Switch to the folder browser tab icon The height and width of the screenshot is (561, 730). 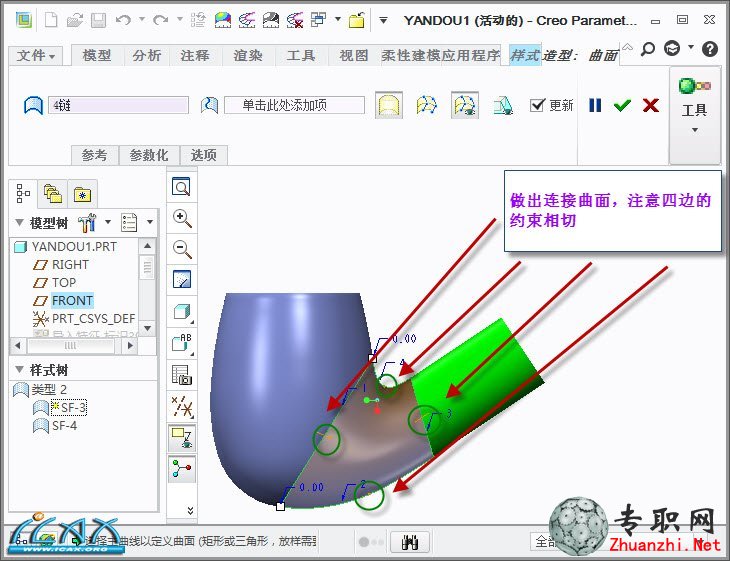point(53,194)
